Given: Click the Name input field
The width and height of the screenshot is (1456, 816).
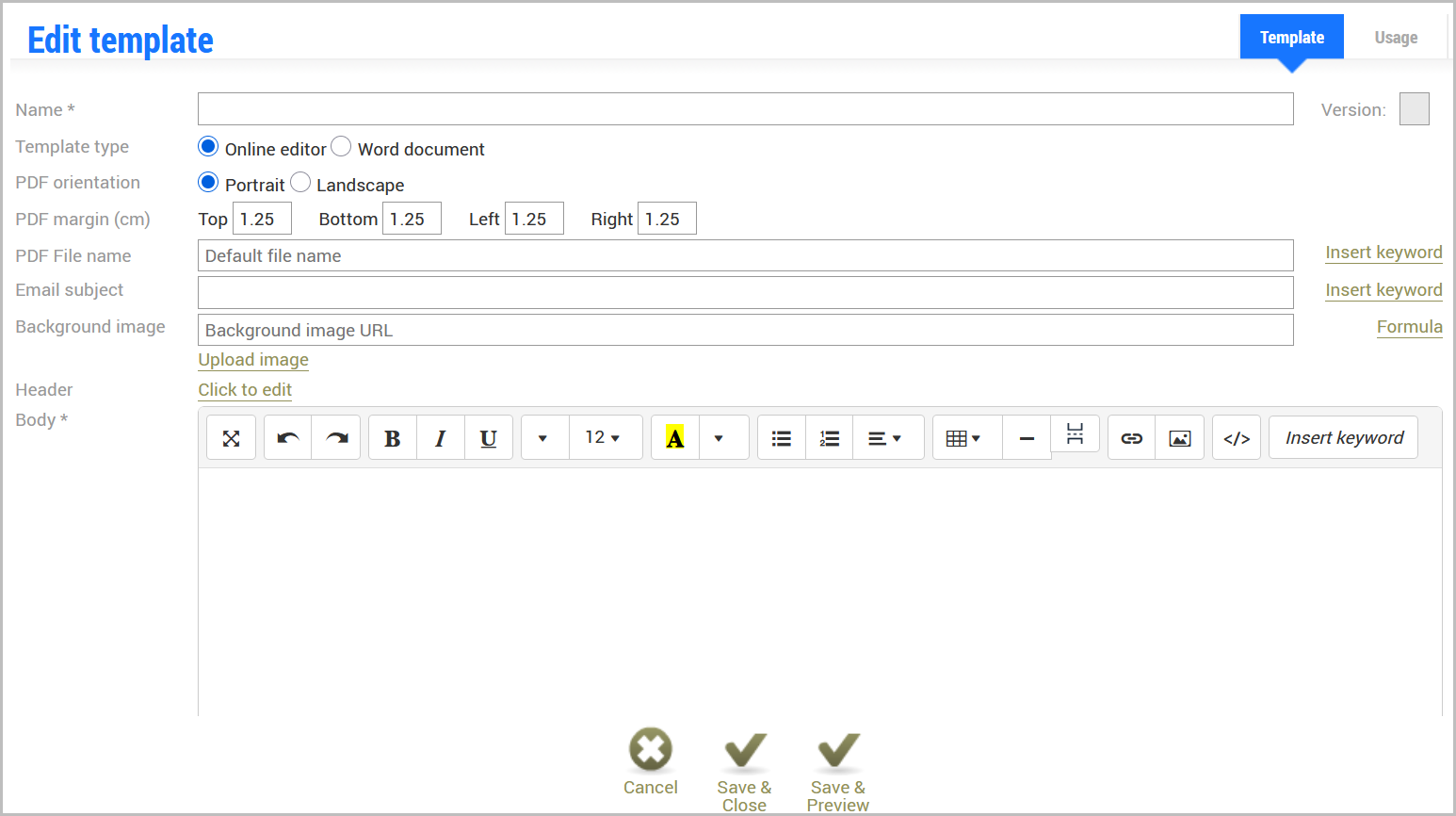Looking at the screenshot, I should point(746,109).
